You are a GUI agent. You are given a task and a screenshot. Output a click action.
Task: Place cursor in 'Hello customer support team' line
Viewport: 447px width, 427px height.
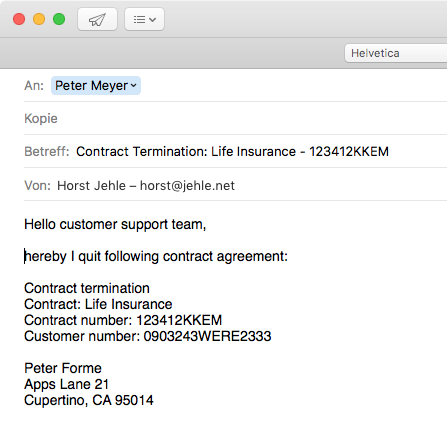[115, 224]
